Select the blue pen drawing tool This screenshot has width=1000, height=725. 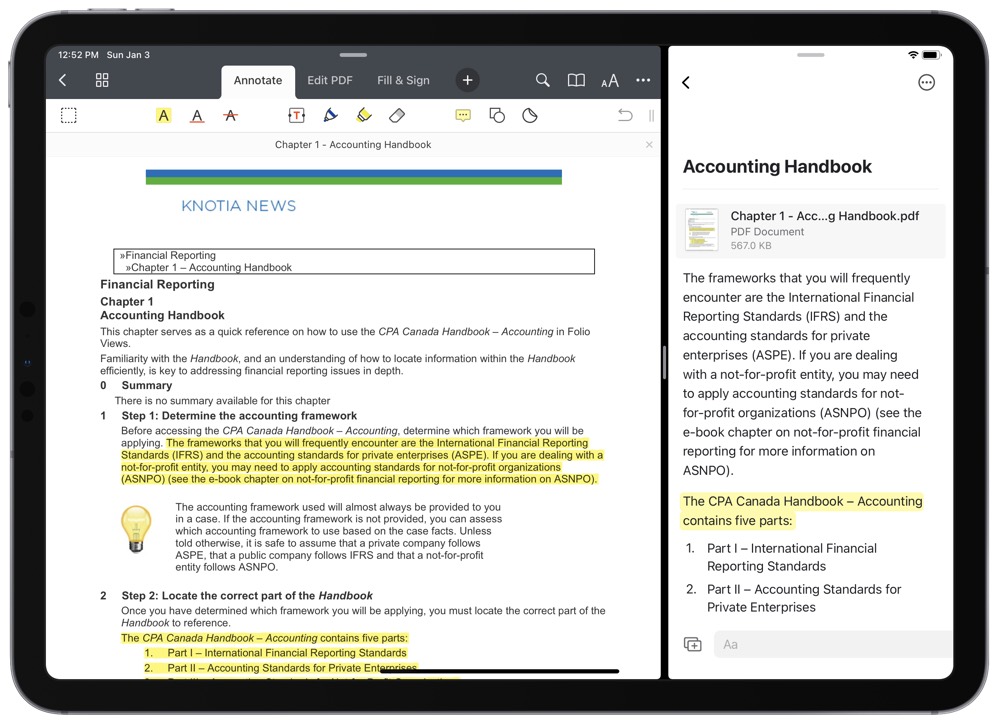330,115
